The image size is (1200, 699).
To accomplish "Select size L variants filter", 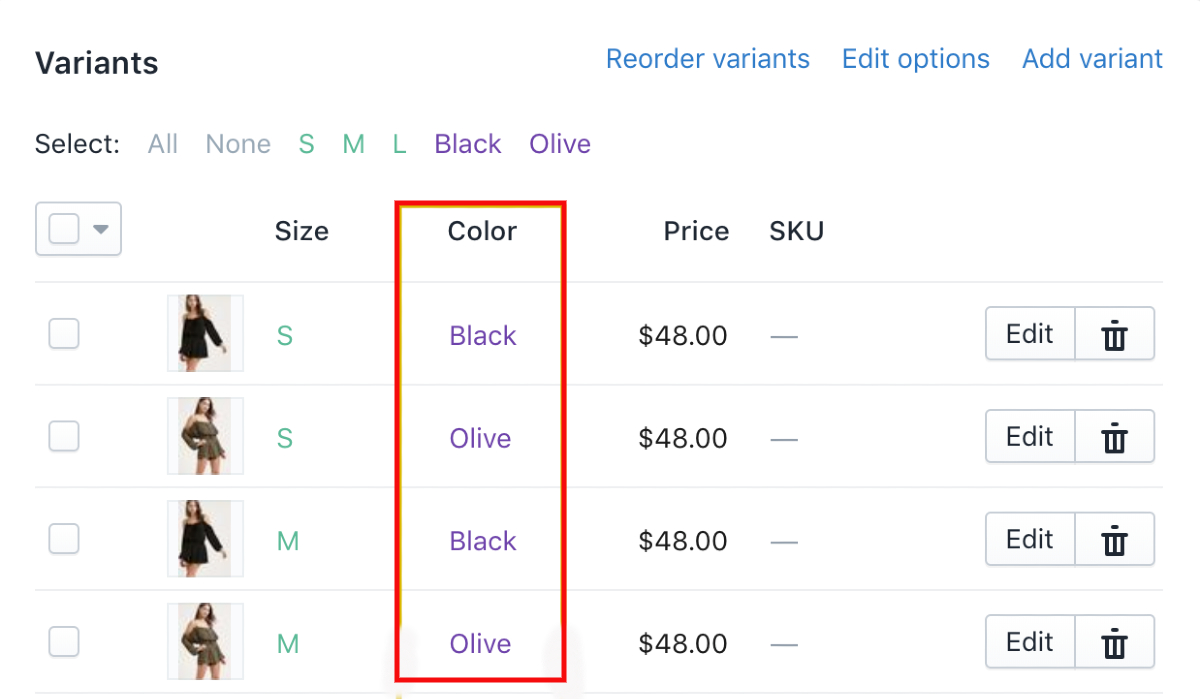I will click(399, 144).
